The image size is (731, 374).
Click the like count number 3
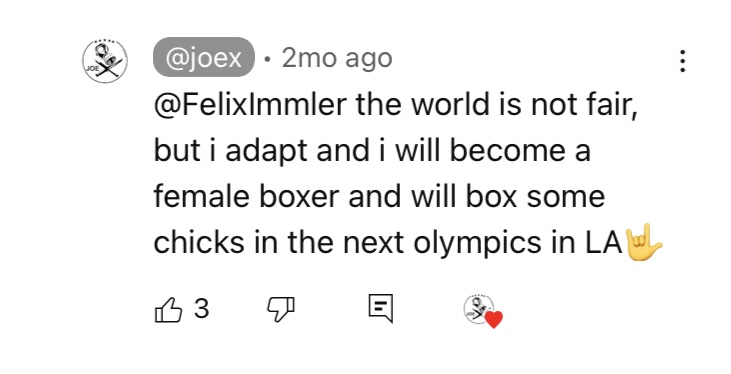click(x=201, y=308)
